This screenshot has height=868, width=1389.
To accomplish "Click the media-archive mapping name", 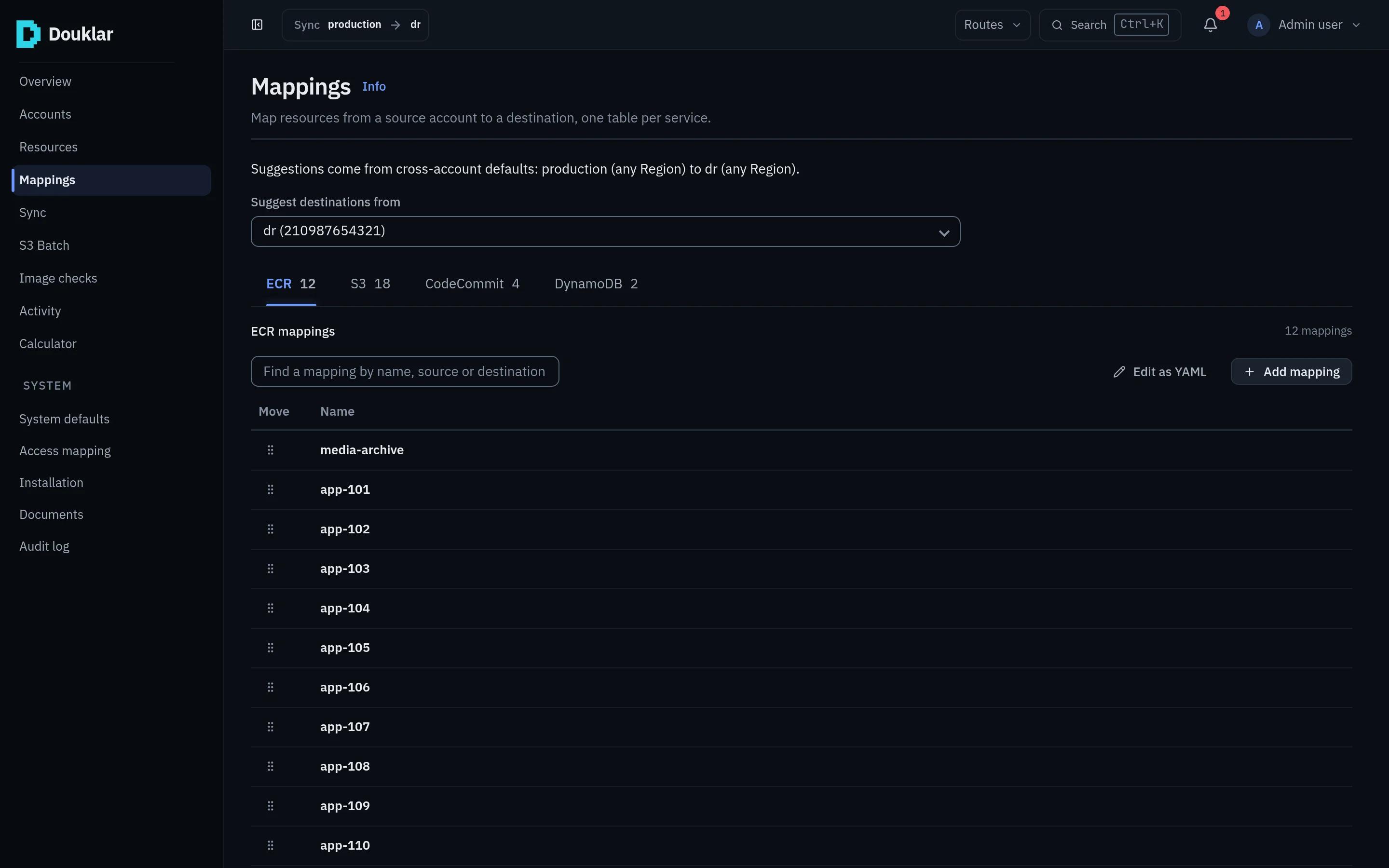I will coord(362,450).
